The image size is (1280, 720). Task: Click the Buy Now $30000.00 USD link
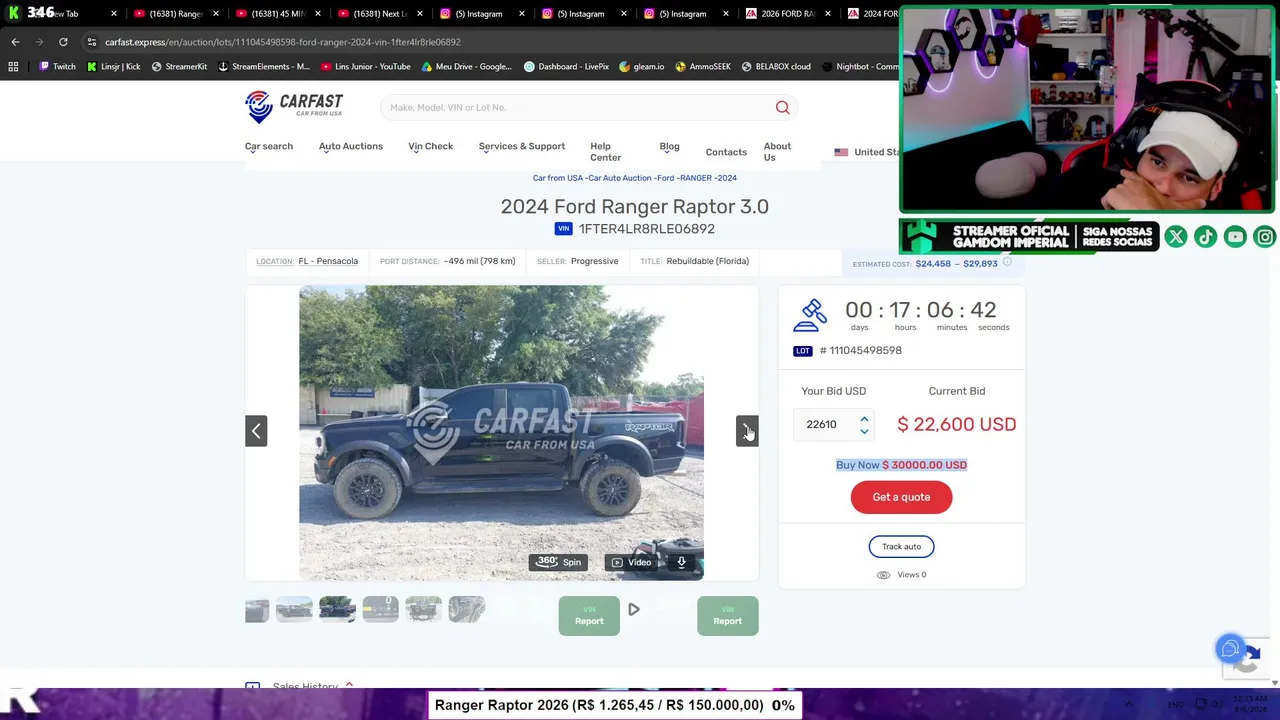[x=901, y=465]
